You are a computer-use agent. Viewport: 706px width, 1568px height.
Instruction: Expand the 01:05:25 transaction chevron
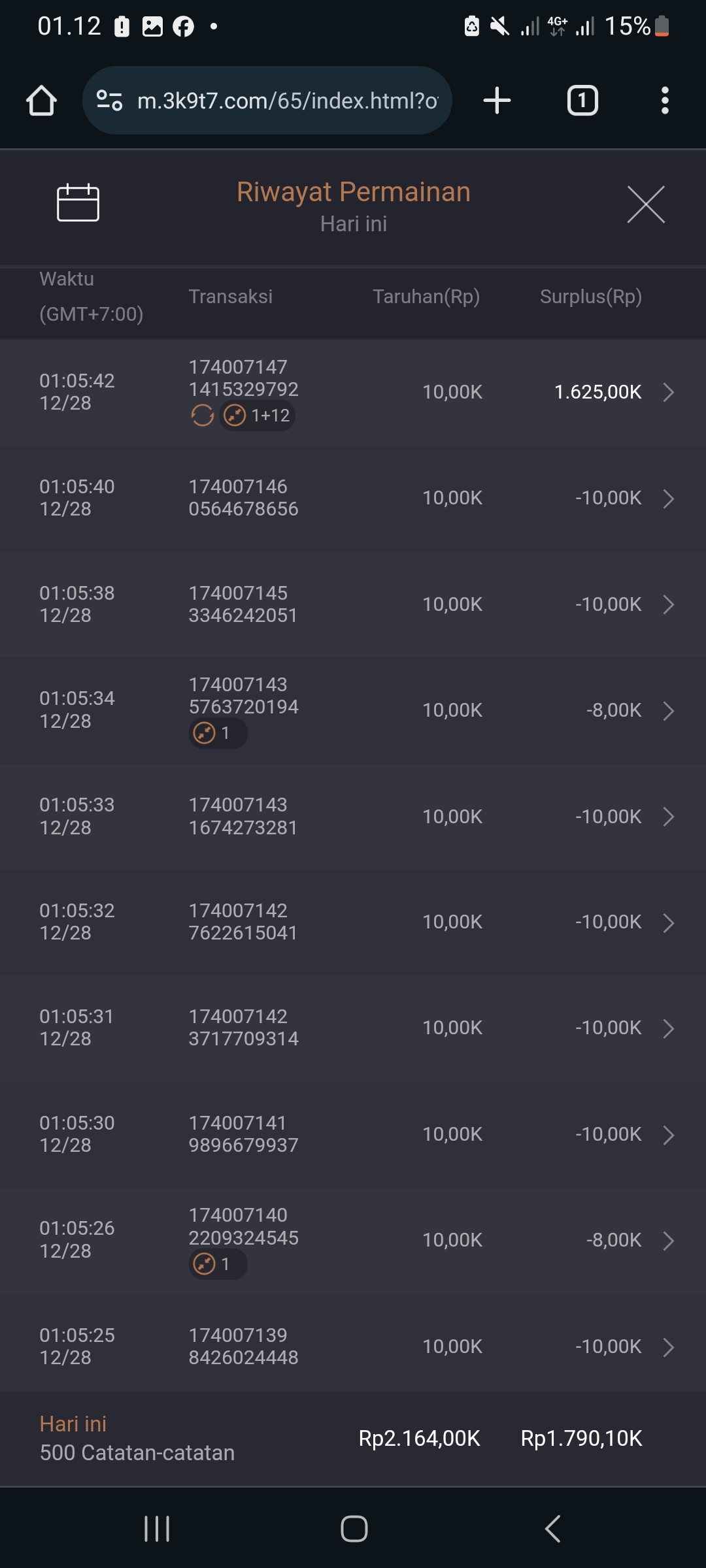668,1347
